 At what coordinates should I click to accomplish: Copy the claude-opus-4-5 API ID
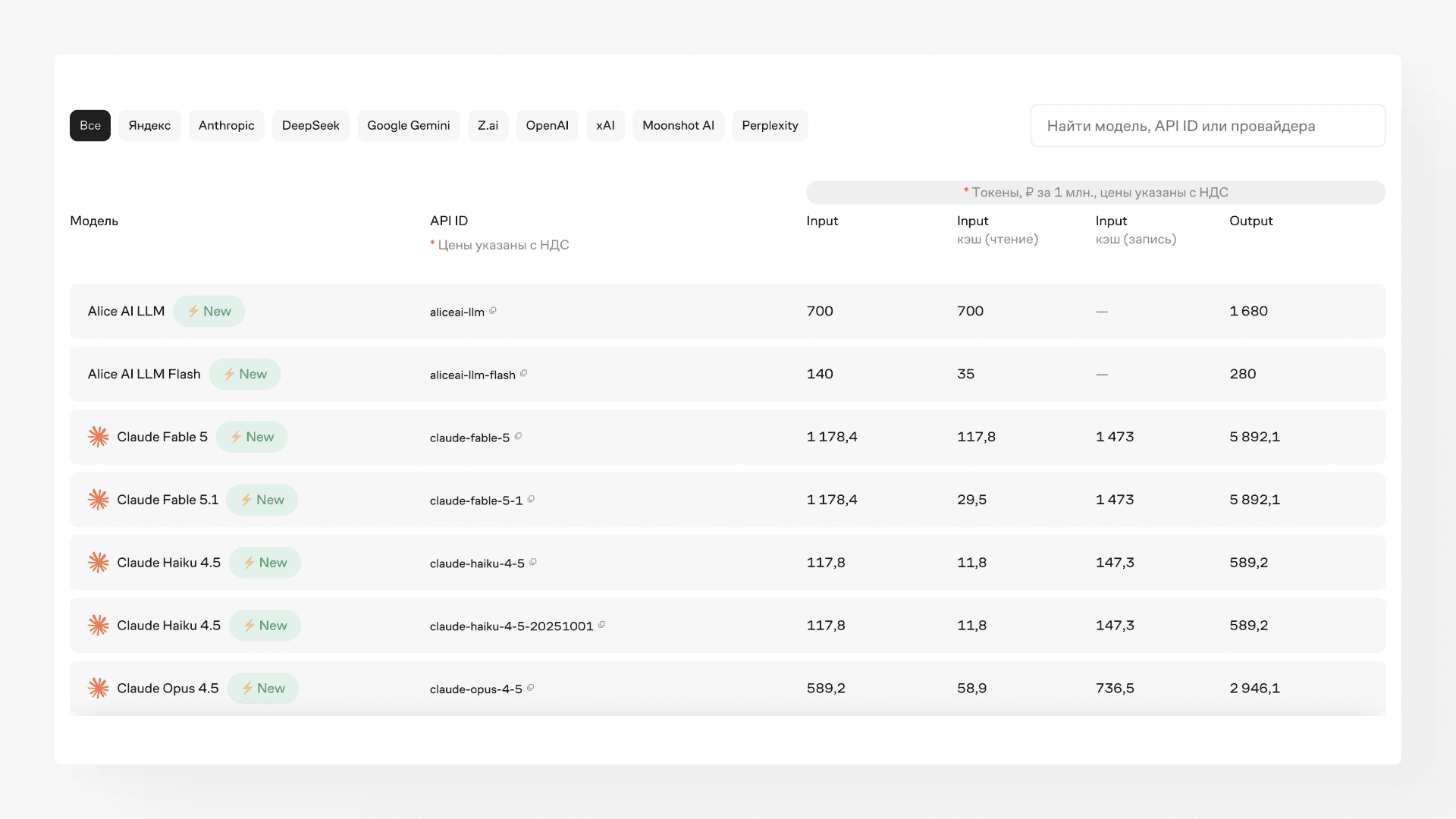point(531,689)
